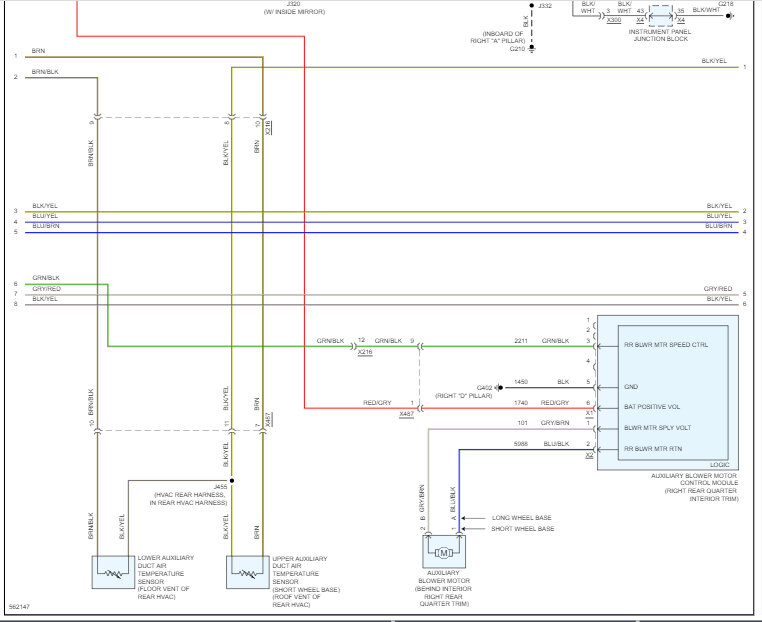Click the 'G210' ground label
Viewport: 762px width, 622px height.
(x=517, y=49)
